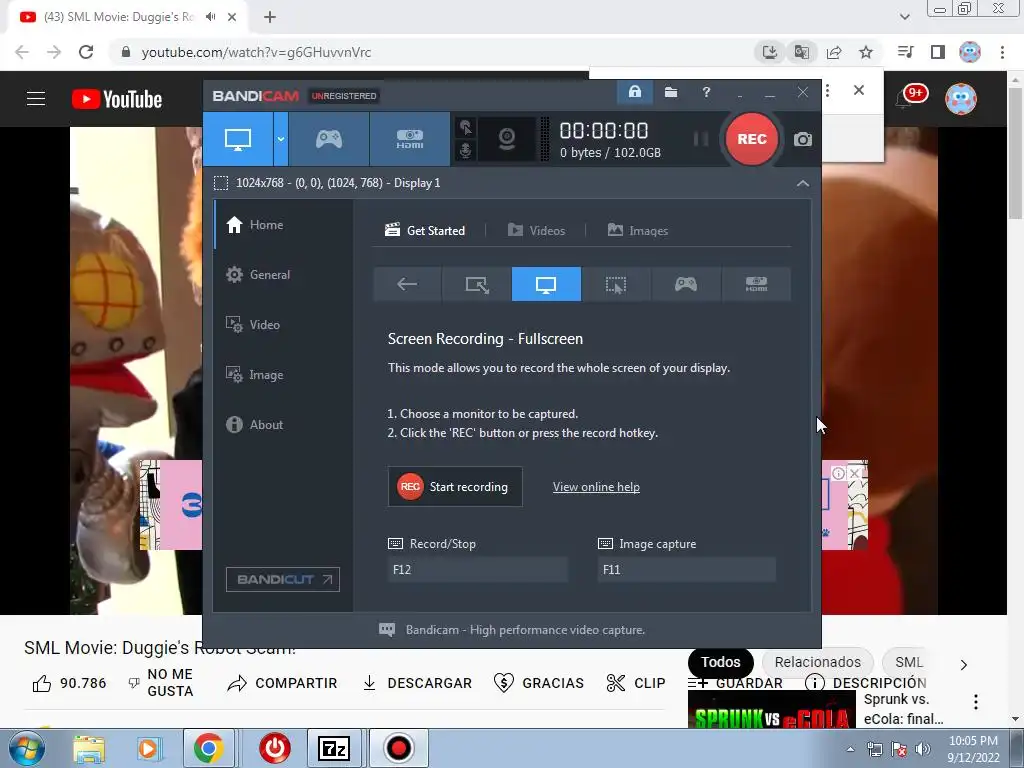Screen dimensions: 1024x768
Task: Open output folder icon in title bar
Action: point(671,92)
